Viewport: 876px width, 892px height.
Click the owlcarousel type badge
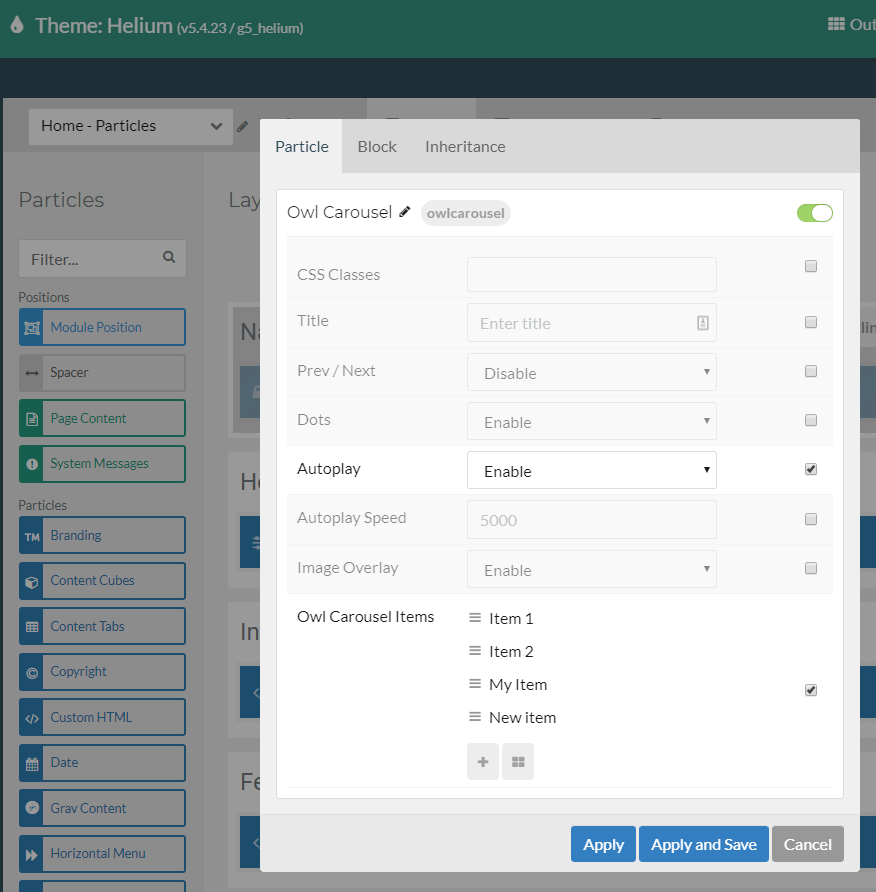(x=465, y=213)
